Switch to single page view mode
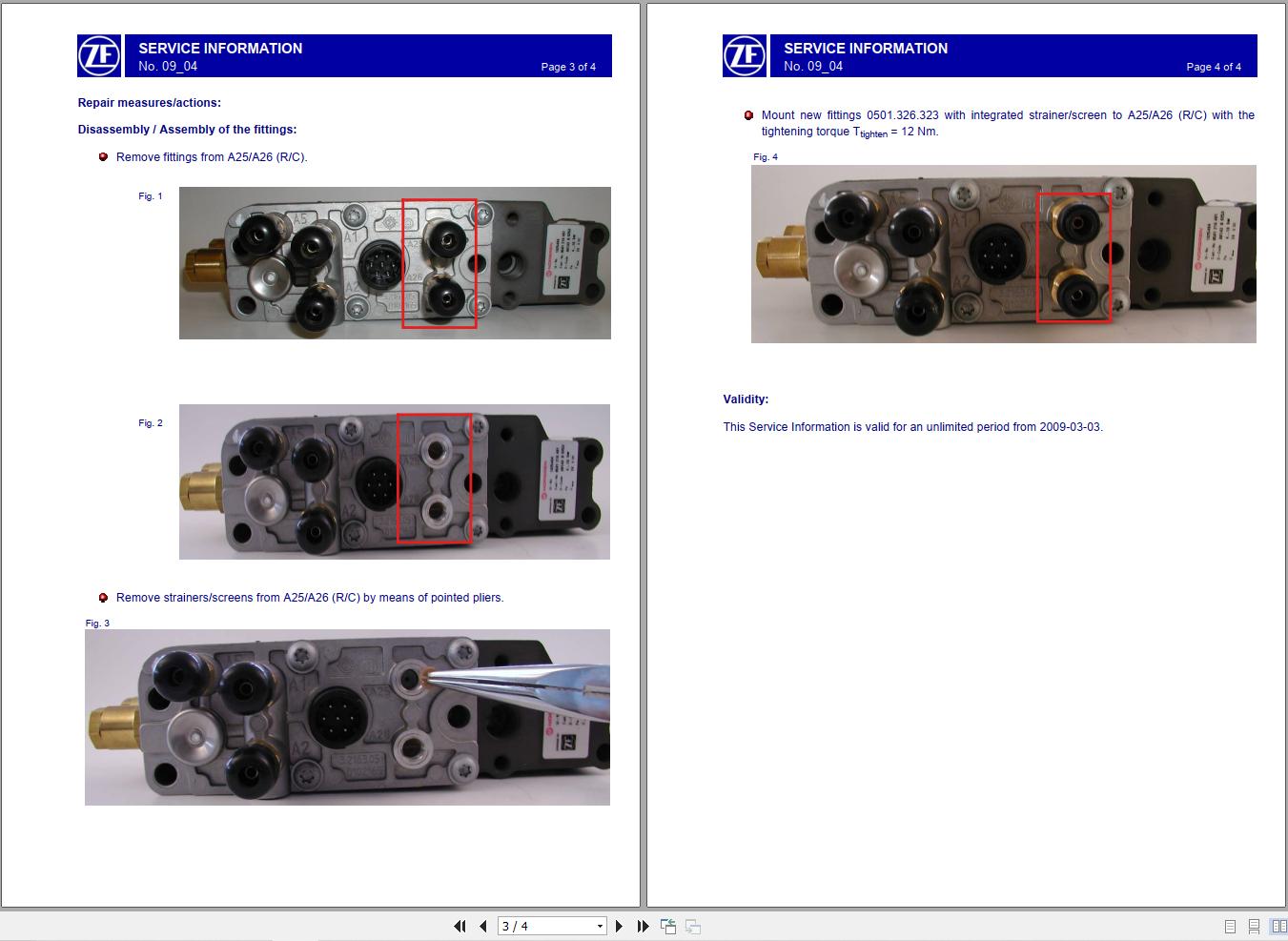This screenshot has width=1288, height=941. (1230, 926)
